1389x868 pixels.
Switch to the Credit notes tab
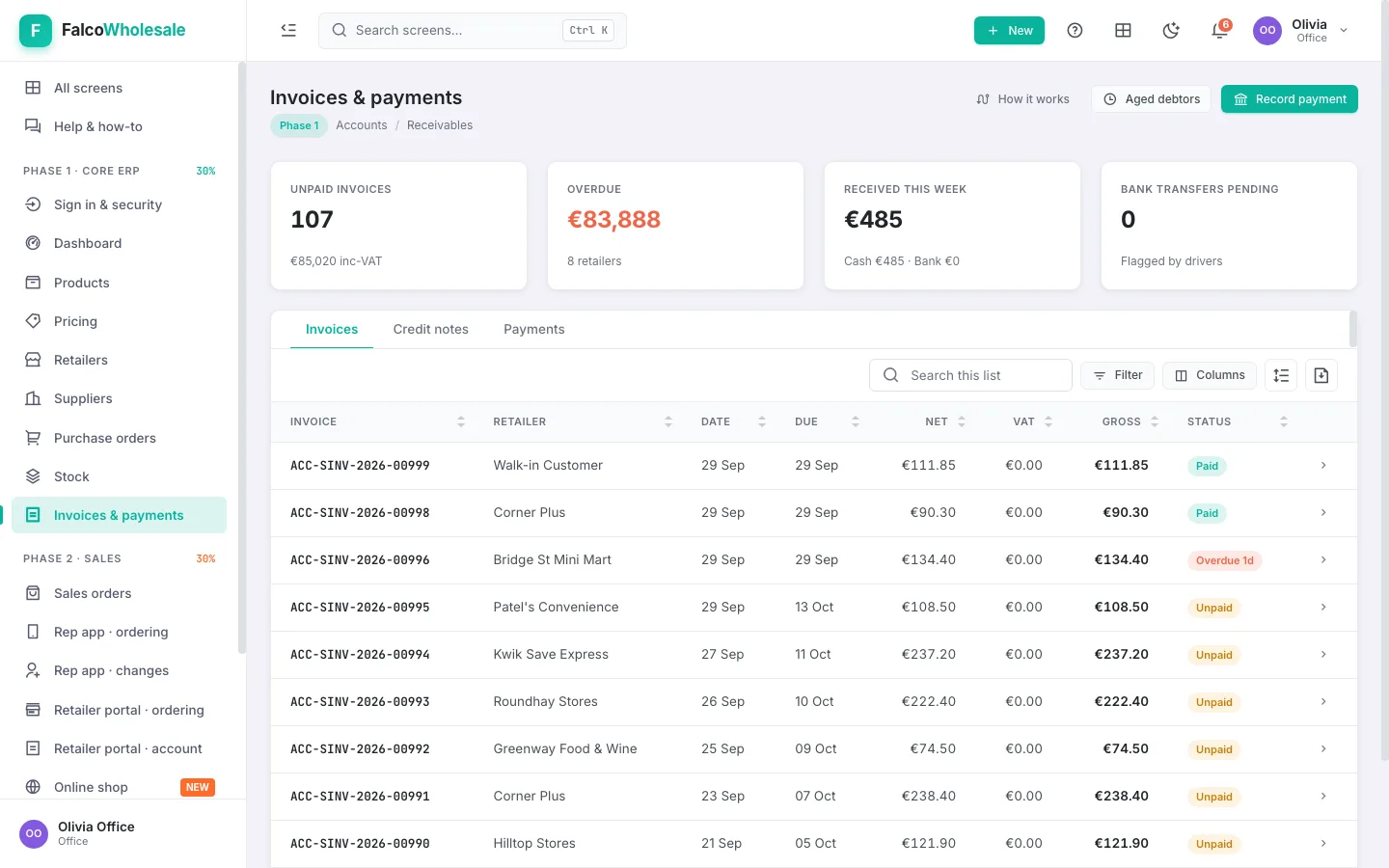click(430, 329)
